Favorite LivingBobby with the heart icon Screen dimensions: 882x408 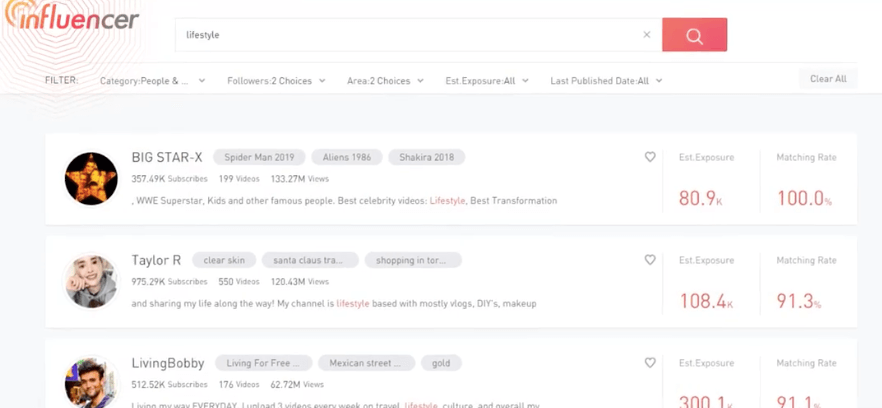[650, 363]
